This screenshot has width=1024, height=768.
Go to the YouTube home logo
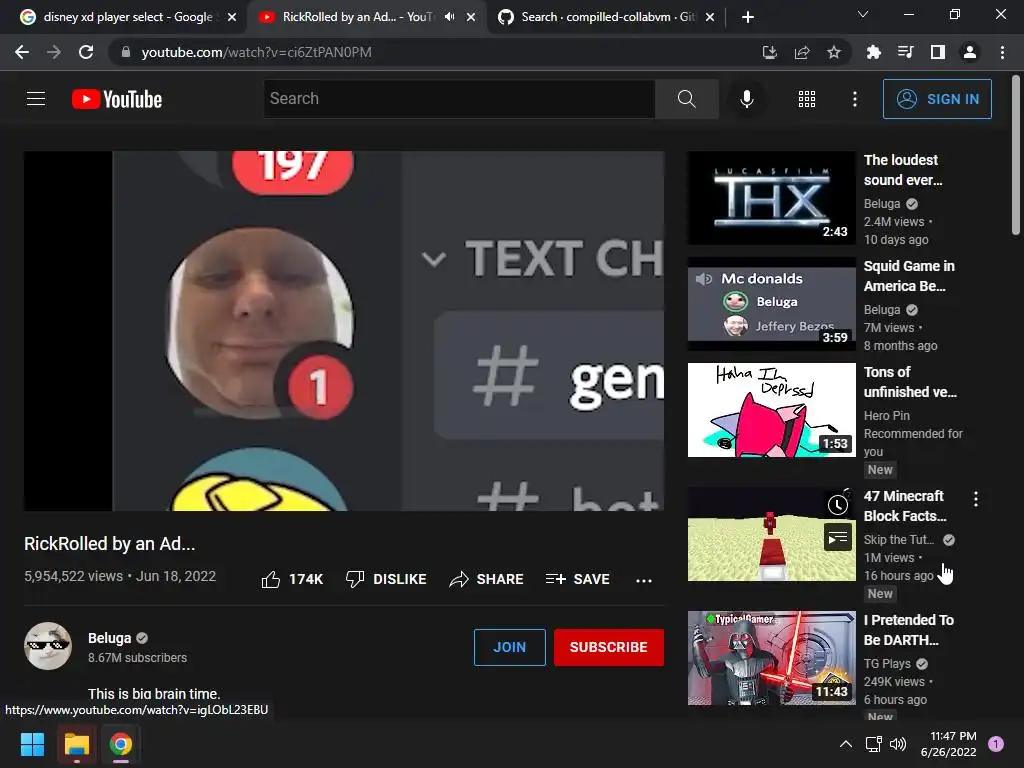(117, 99)
